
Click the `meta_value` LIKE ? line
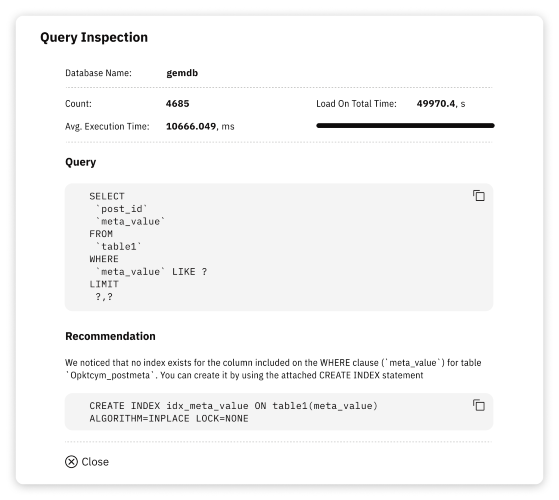[x=151, y=272]
